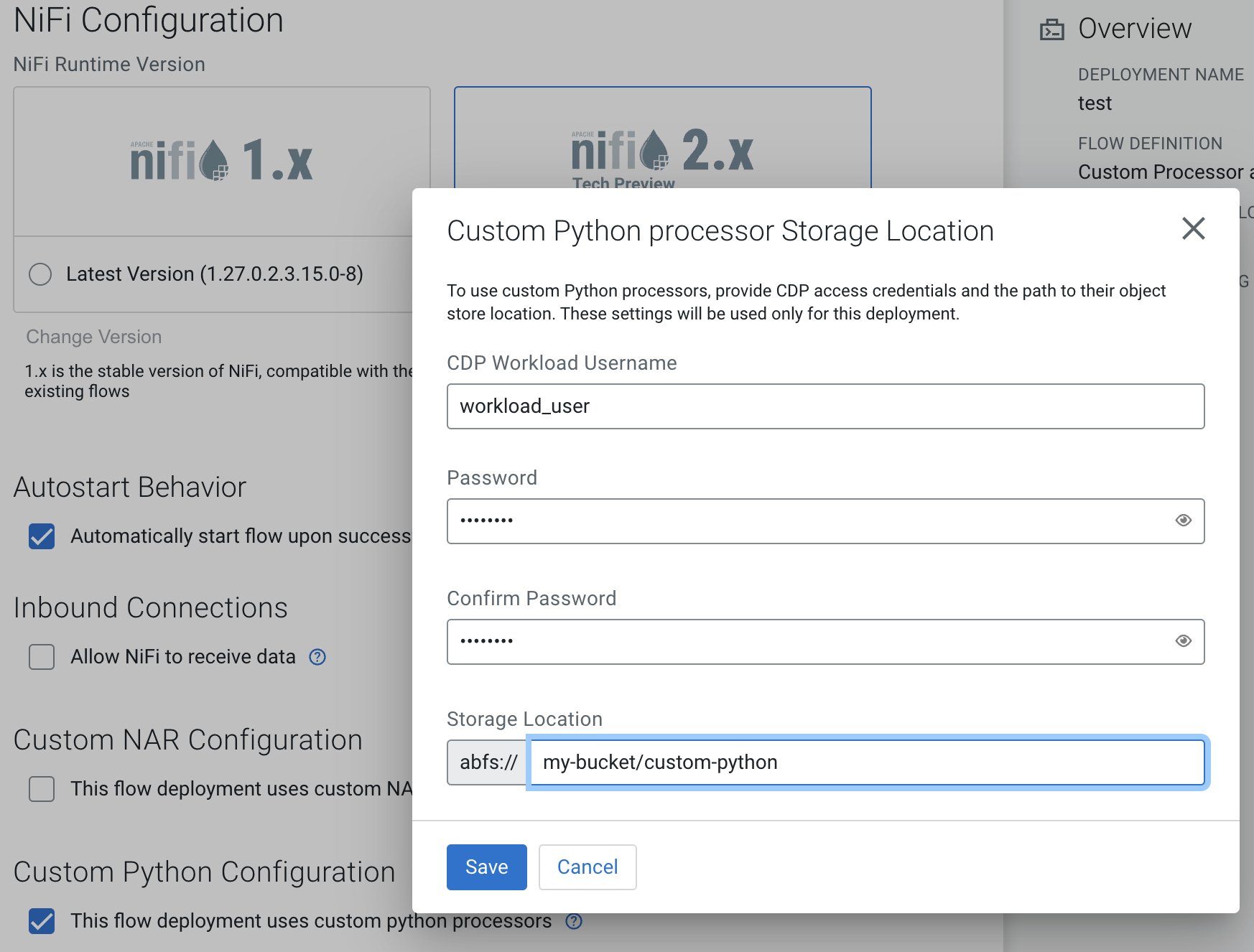Select the NiFi 1.x runtime logo card
Image resolution: width=1254 pixels, height=952 pixels.
tap(221, 162)
